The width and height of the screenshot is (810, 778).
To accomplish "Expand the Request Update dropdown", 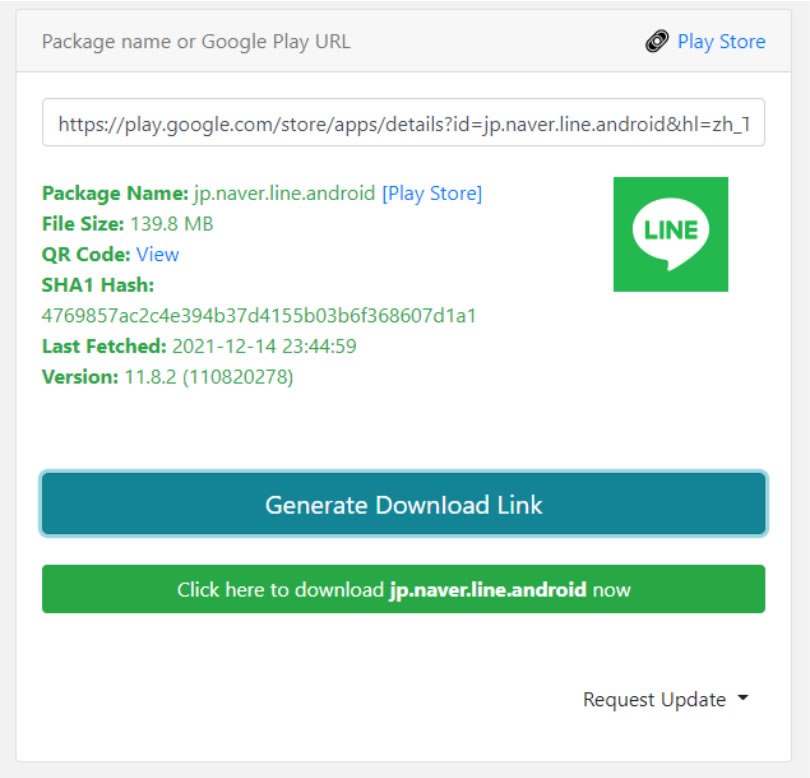I will (x=665, y=699).
